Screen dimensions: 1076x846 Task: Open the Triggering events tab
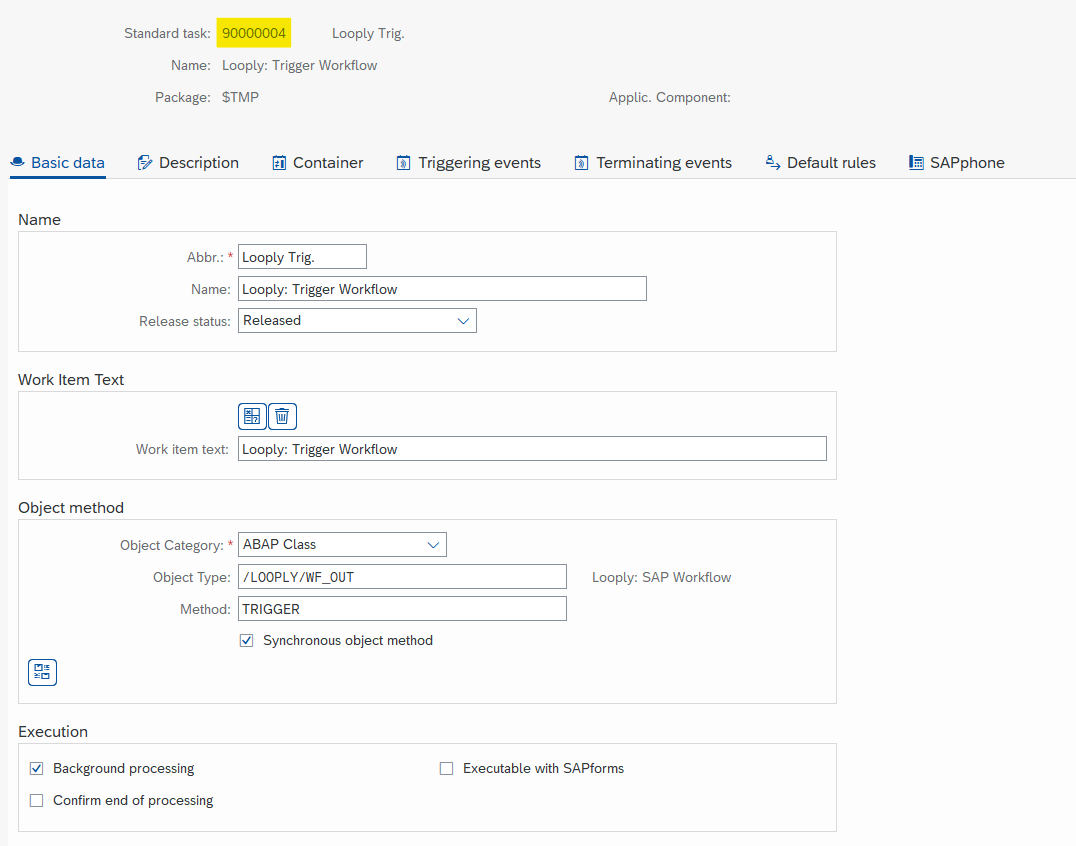(468, 163)
